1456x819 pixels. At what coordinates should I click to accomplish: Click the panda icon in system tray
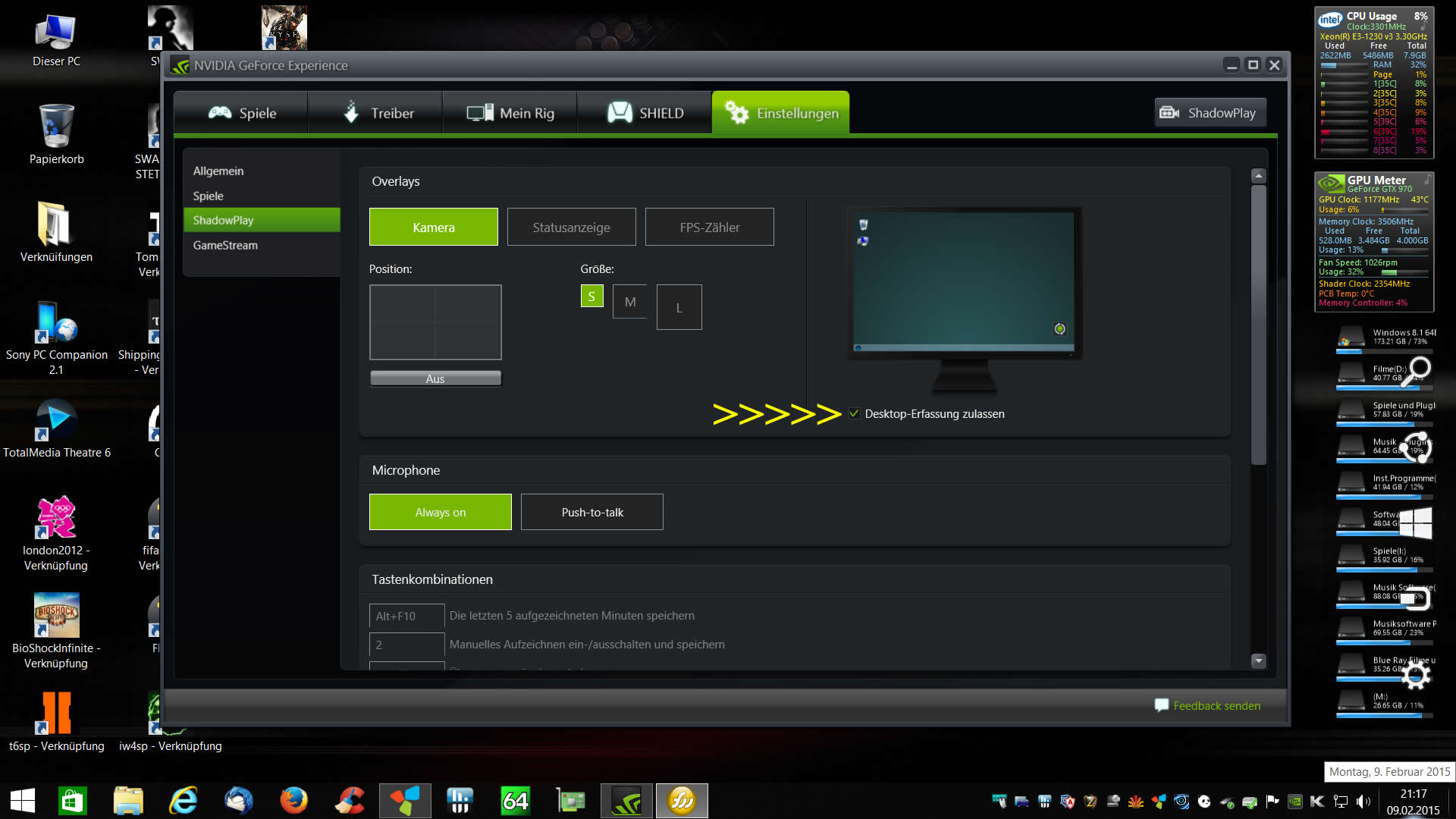click(x=1204, y=802)
